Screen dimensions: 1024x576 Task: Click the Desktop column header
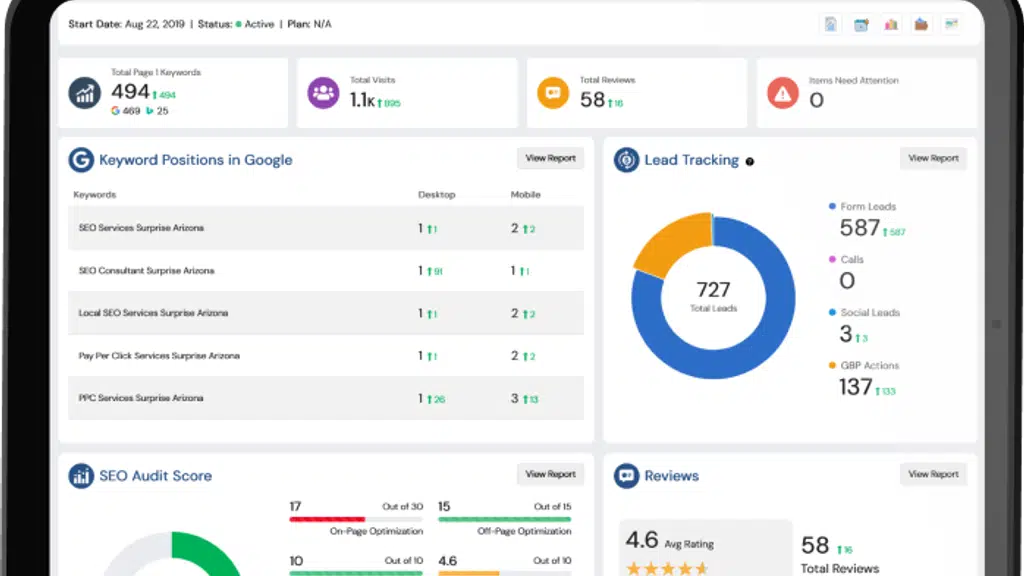pyautogui.click(x=437, y=195)
